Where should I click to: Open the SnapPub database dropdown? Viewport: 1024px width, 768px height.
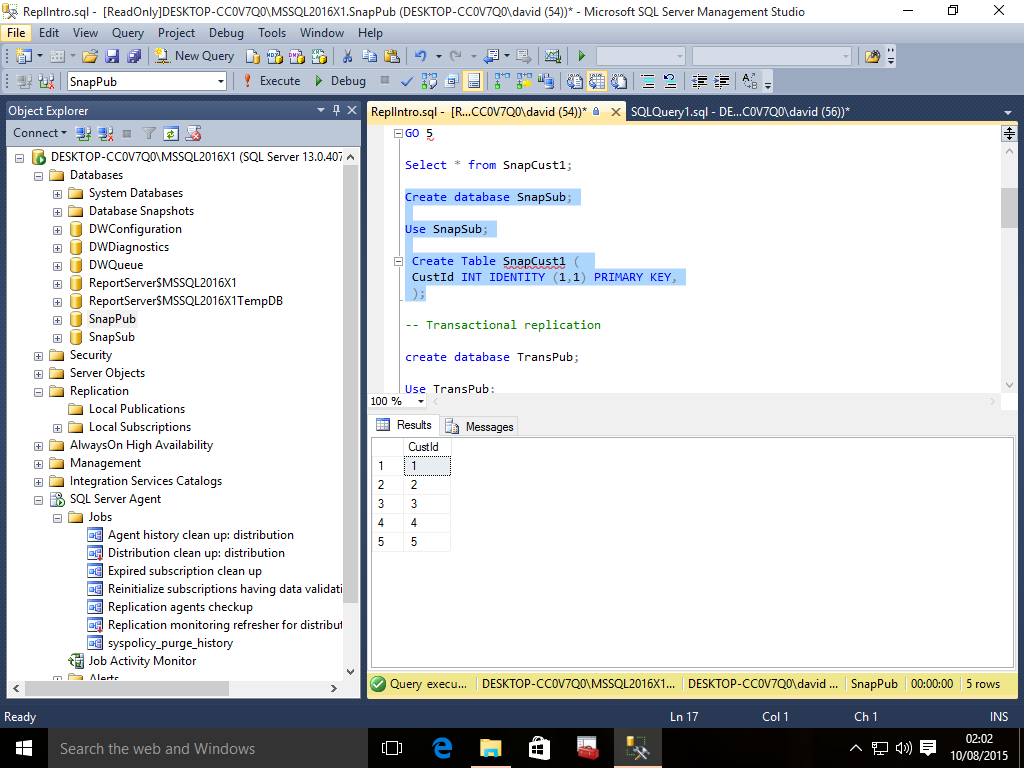pyautogui.click(x=220, y=81)
